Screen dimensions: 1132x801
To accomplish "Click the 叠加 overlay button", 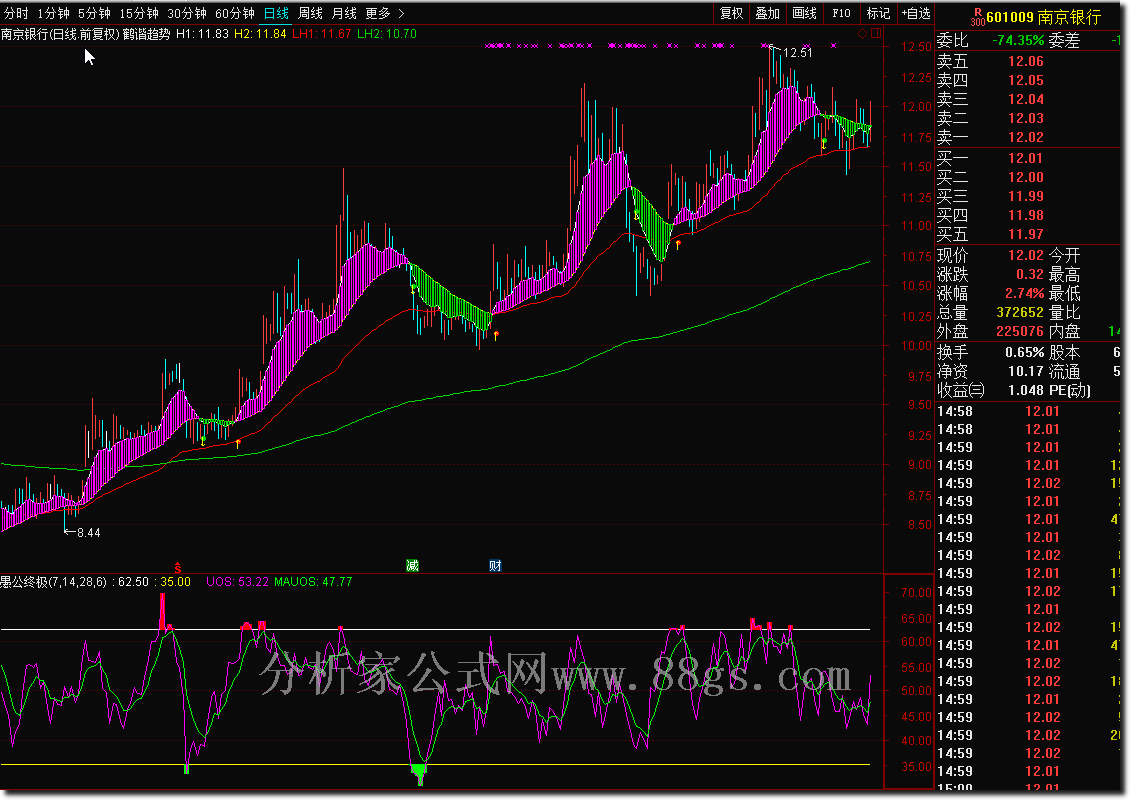I will click(767, 13).
